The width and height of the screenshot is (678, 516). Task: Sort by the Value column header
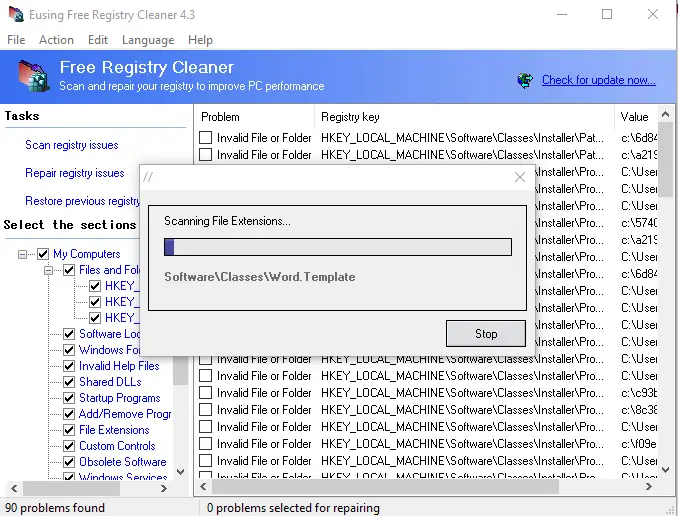pyautogui.click(x=636, y=117)
